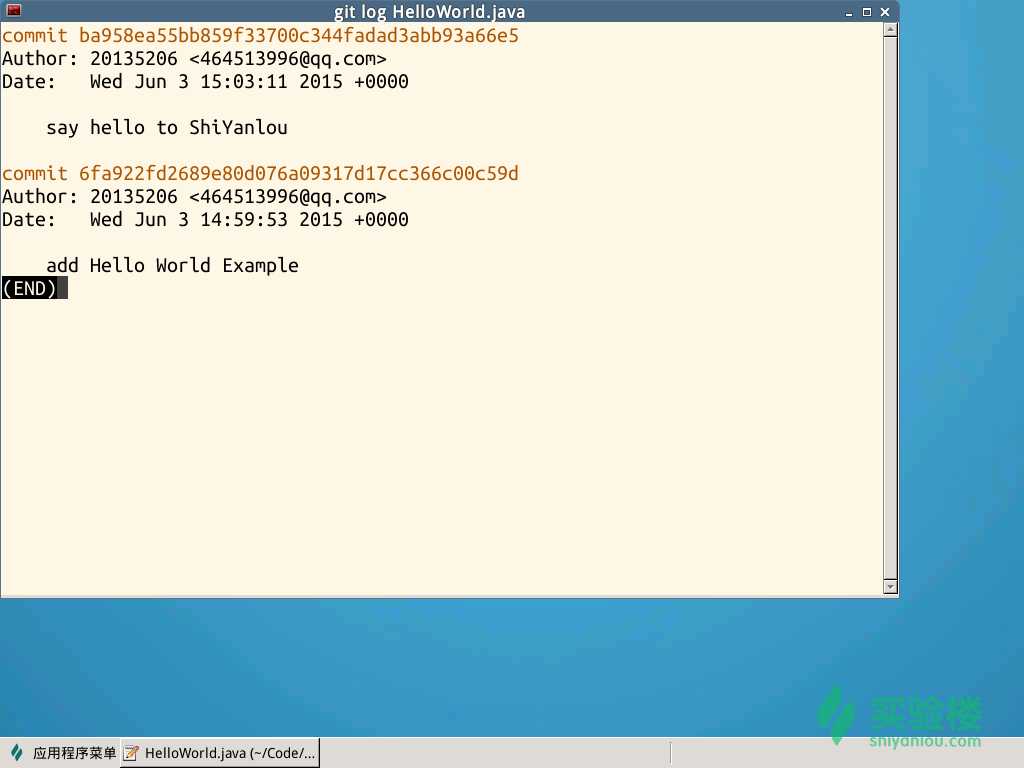The image size is (1024, 768).
Task: Click date 'Wed Jun 3 15:03:11 2015 +0000'
Action: coord(249,82)
